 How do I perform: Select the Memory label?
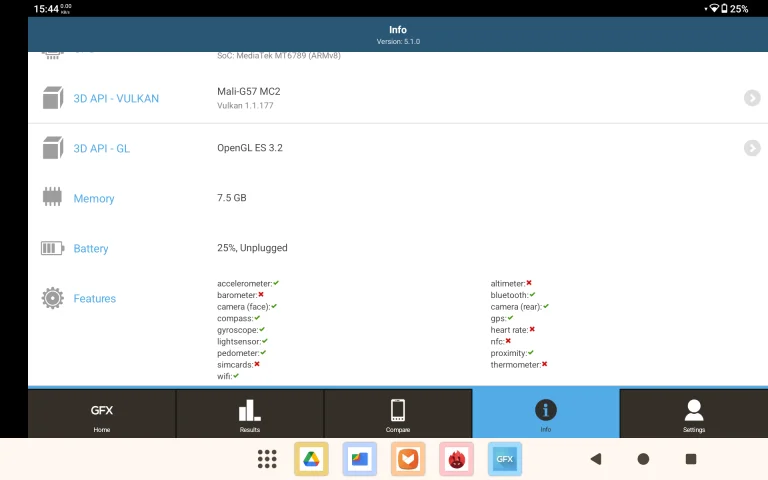point(94,198)
